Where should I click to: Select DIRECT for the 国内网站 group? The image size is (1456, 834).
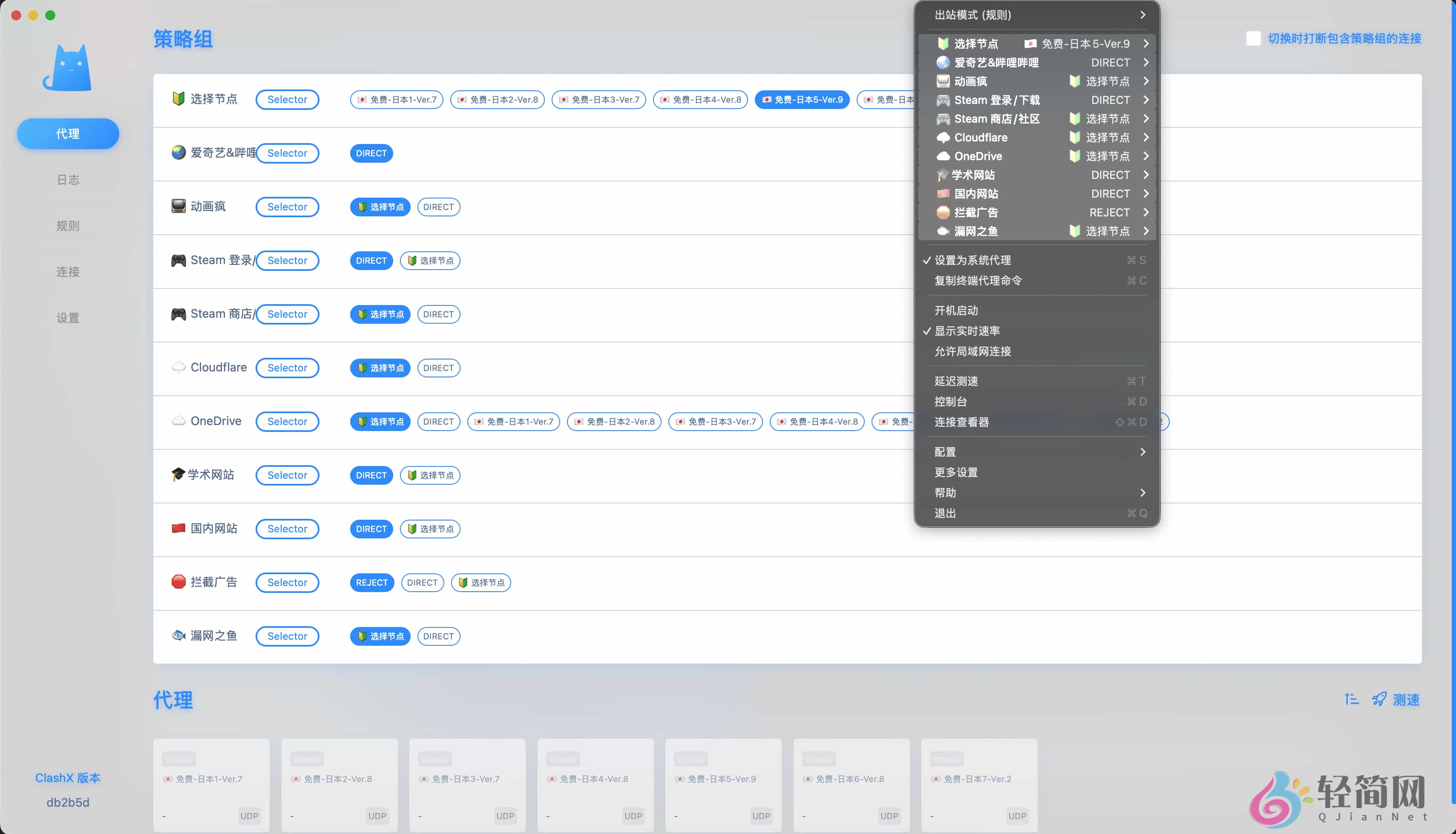(371, 528)
